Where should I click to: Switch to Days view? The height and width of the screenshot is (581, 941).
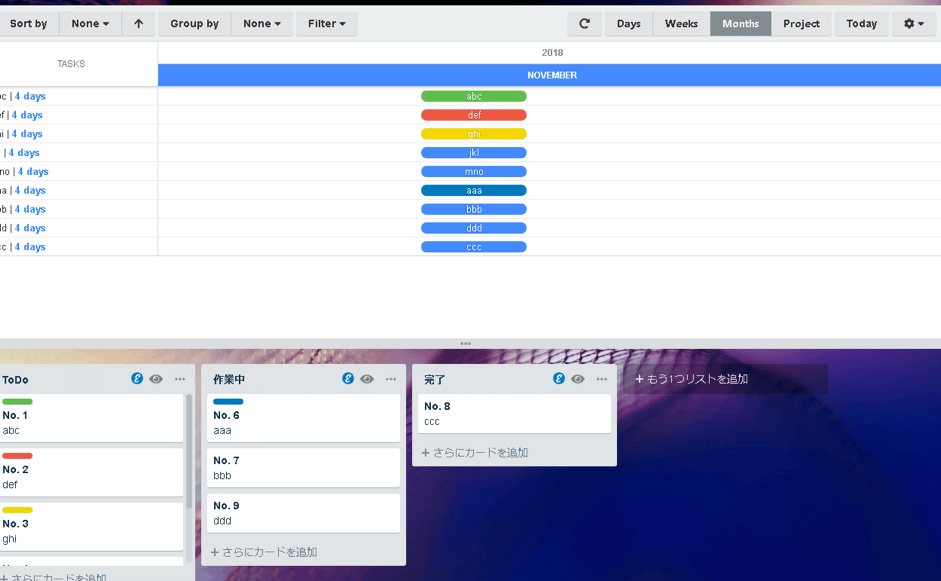click(628, 24)
